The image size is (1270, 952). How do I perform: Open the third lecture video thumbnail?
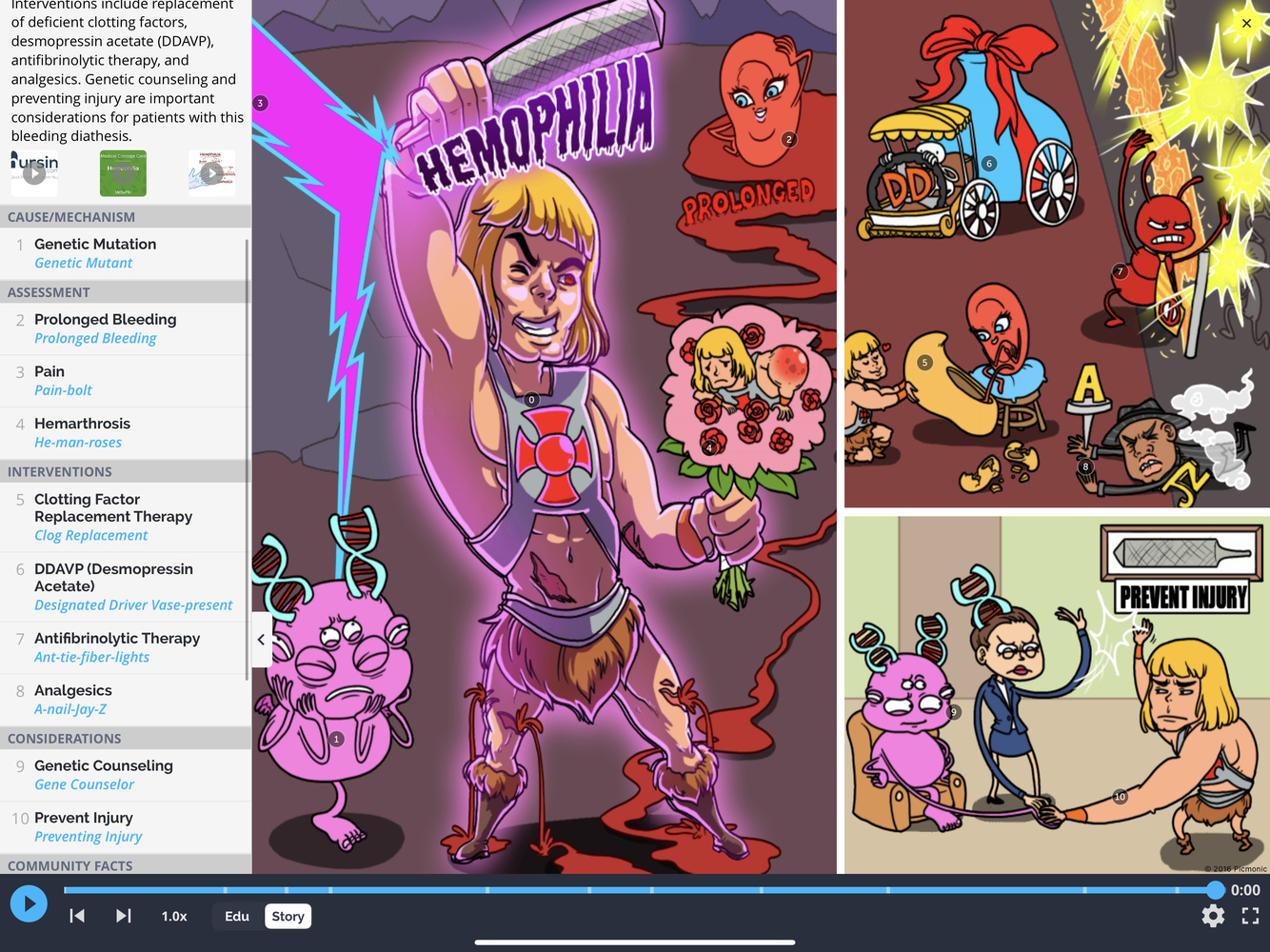point(211,173)
